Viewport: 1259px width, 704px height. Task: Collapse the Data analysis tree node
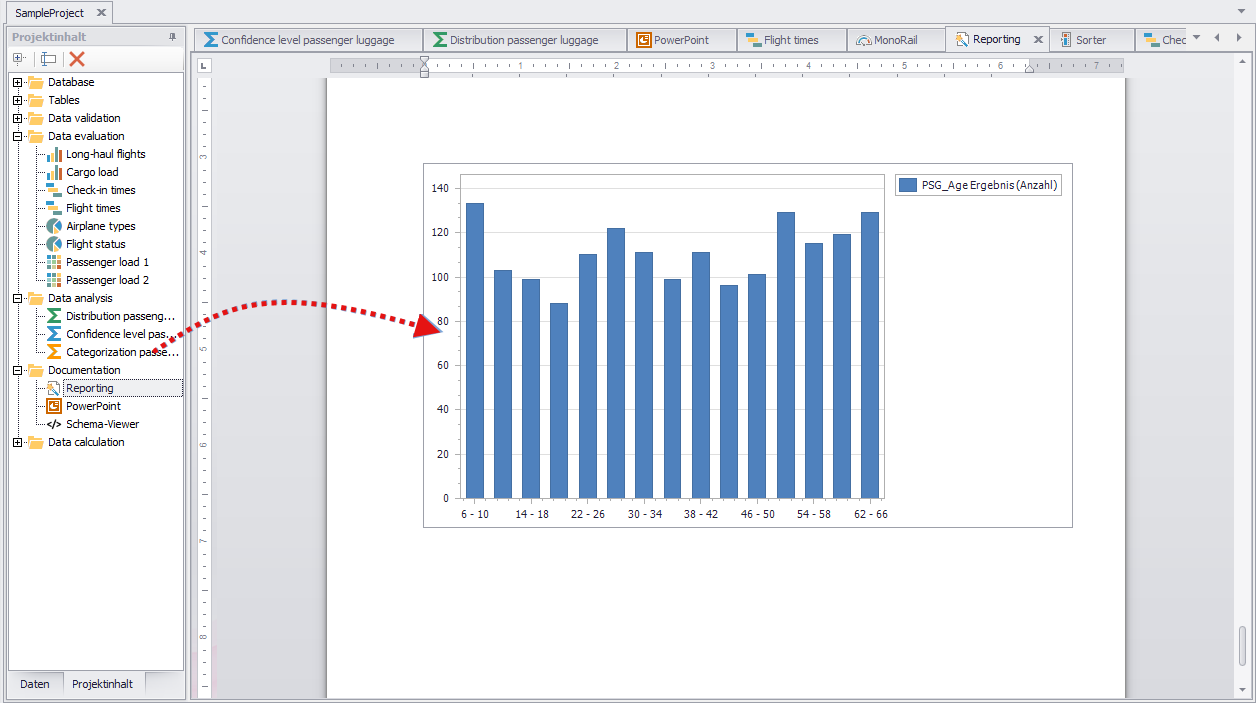pos(17,298)
